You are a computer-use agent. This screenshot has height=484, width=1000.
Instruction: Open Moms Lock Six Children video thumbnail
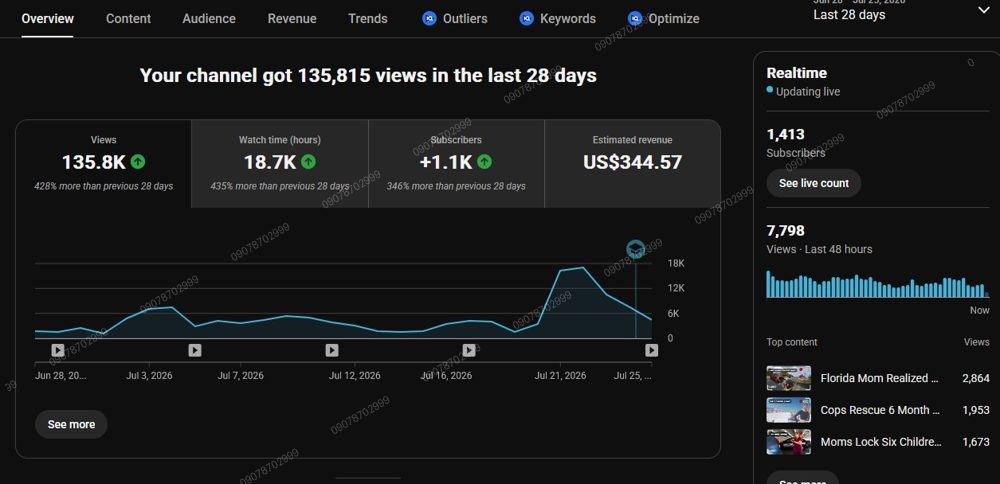789,442
